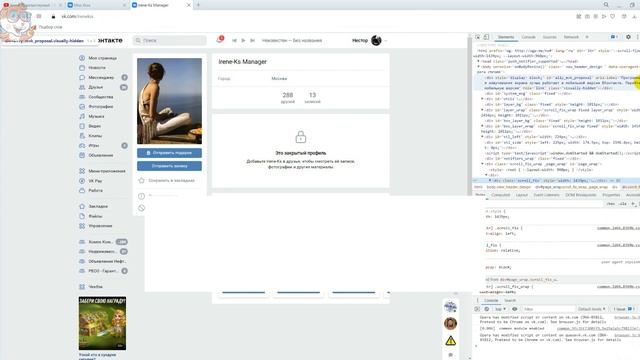The image size is (640, 360).
Task: Click Сохранить в закладках star link
Action: coord(167,180)
